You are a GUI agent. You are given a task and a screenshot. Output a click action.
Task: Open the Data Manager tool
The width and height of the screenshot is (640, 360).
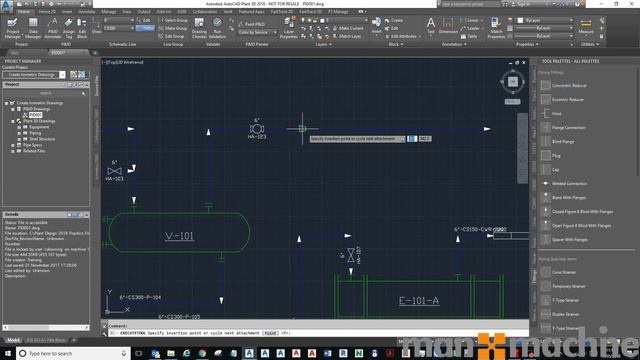33,28
